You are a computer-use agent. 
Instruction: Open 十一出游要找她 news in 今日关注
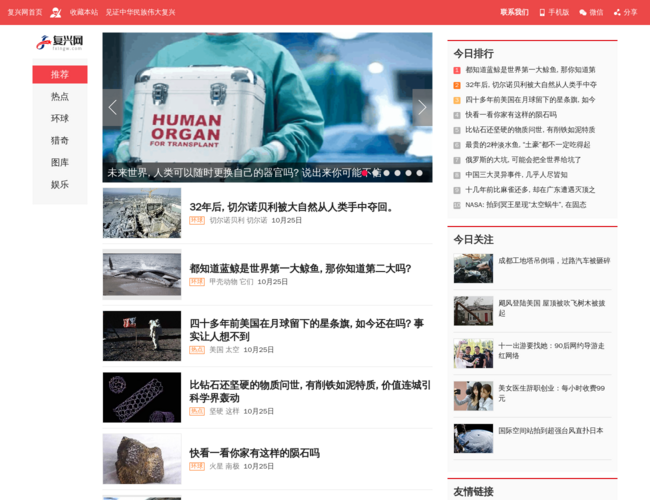click(551, 351)
